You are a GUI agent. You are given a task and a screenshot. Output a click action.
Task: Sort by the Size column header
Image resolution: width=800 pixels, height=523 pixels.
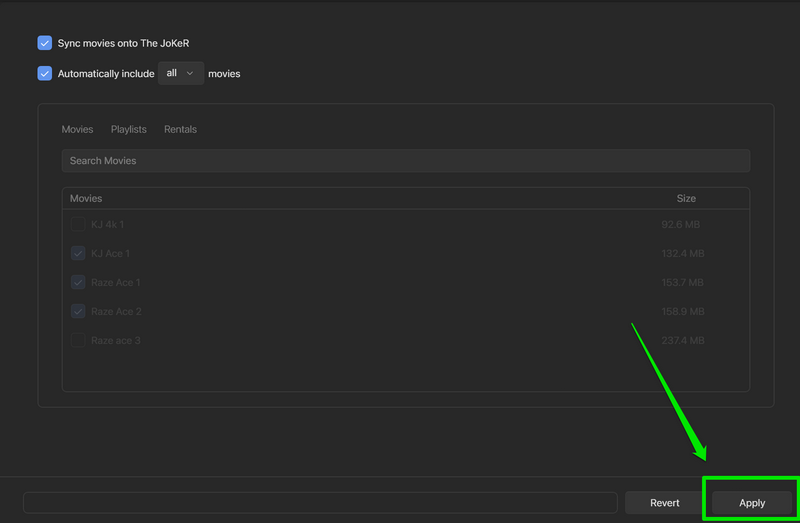tap(685, 198)
